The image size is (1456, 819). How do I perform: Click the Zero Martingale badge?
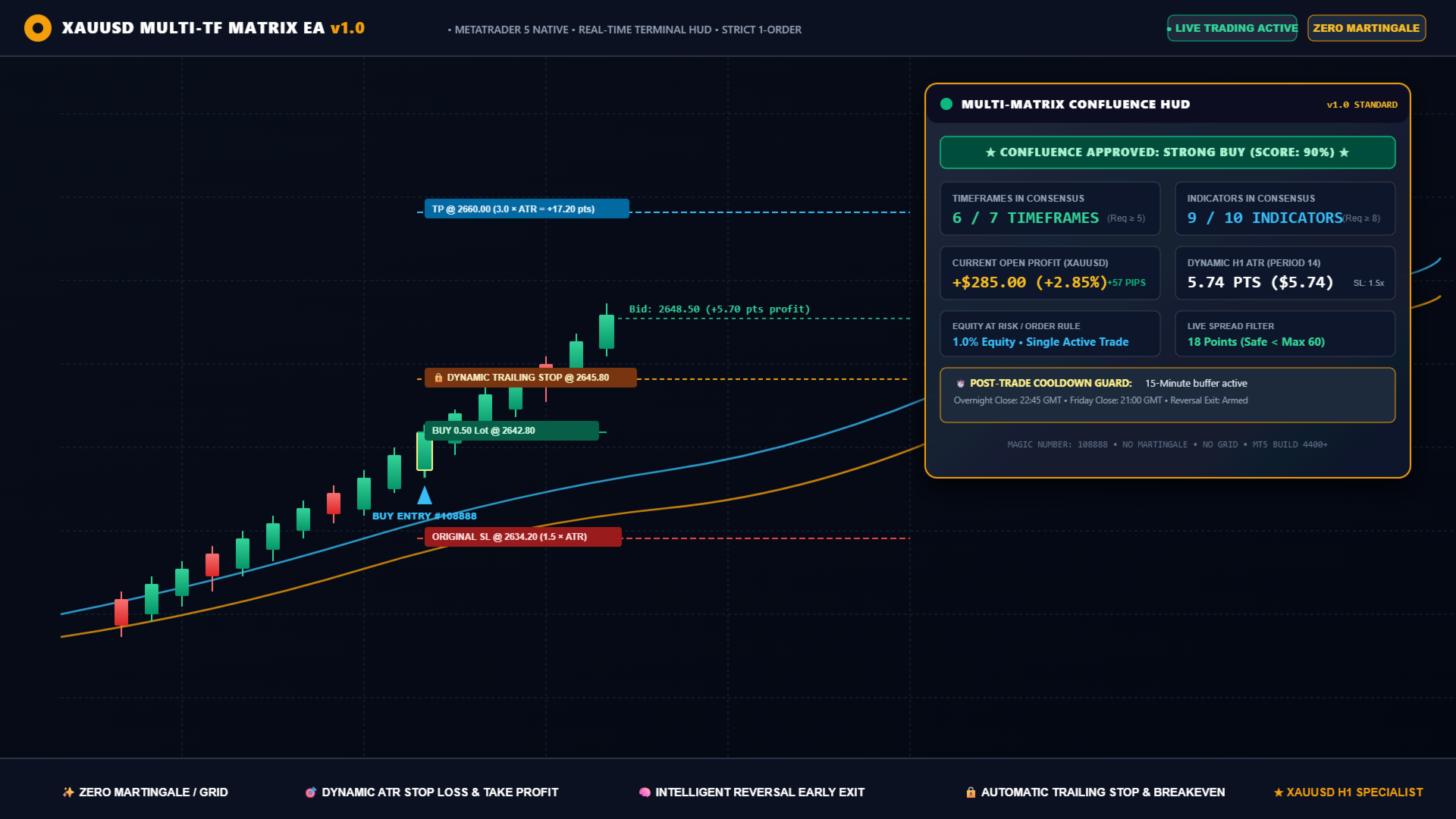(x=1367, y=28)
